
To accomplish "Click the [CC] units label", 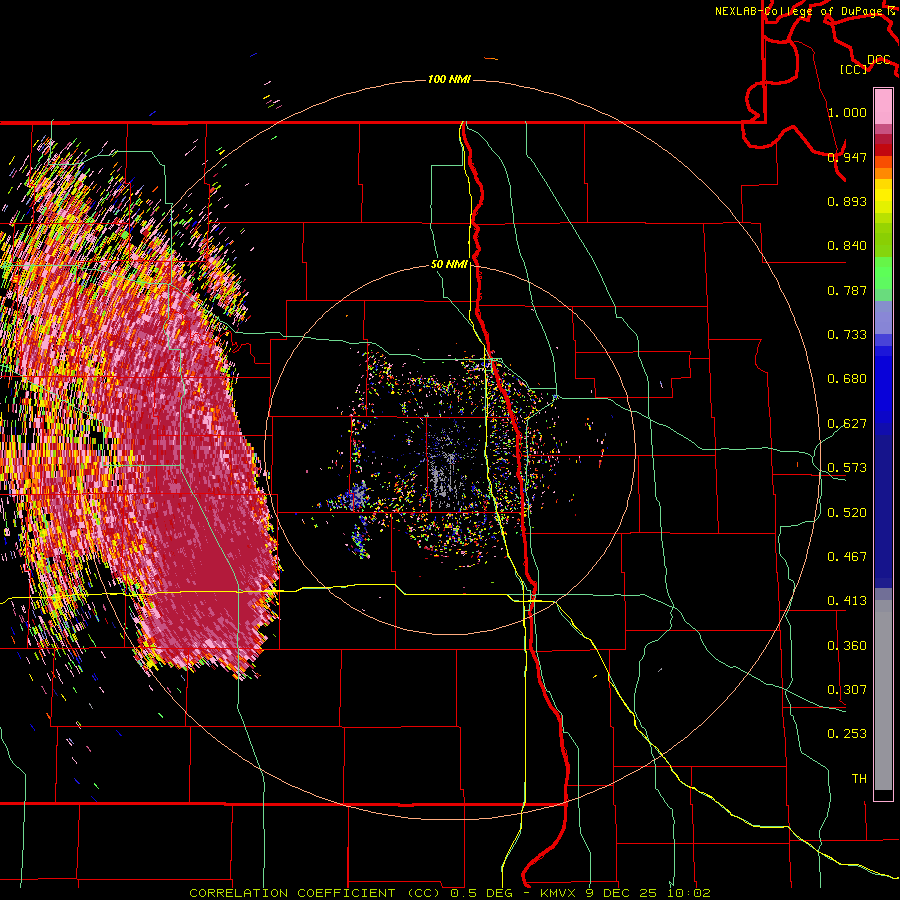I will (854, 69).
